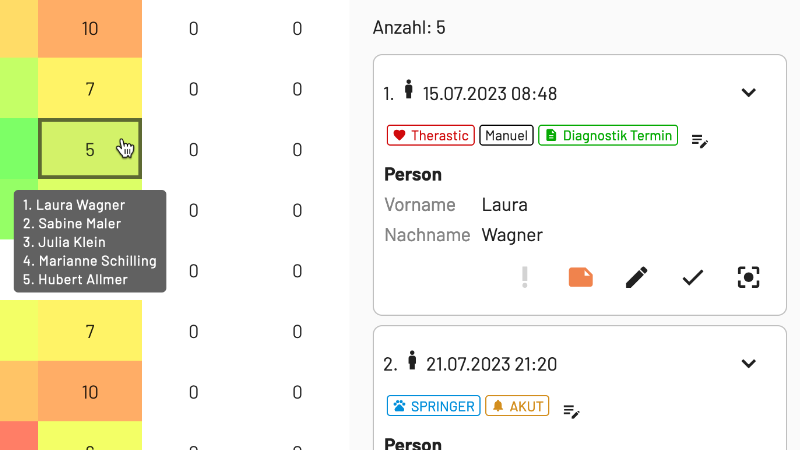The width and height of the screenshot is (800, 450).
Task: Select the highlighted heatmap cell showing 5
Action: coord(90,150)
